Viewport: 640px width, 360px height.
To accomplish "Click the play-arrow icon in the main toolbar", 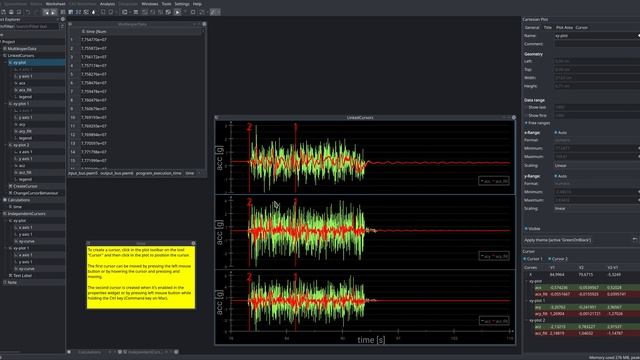I will (177, 12).
